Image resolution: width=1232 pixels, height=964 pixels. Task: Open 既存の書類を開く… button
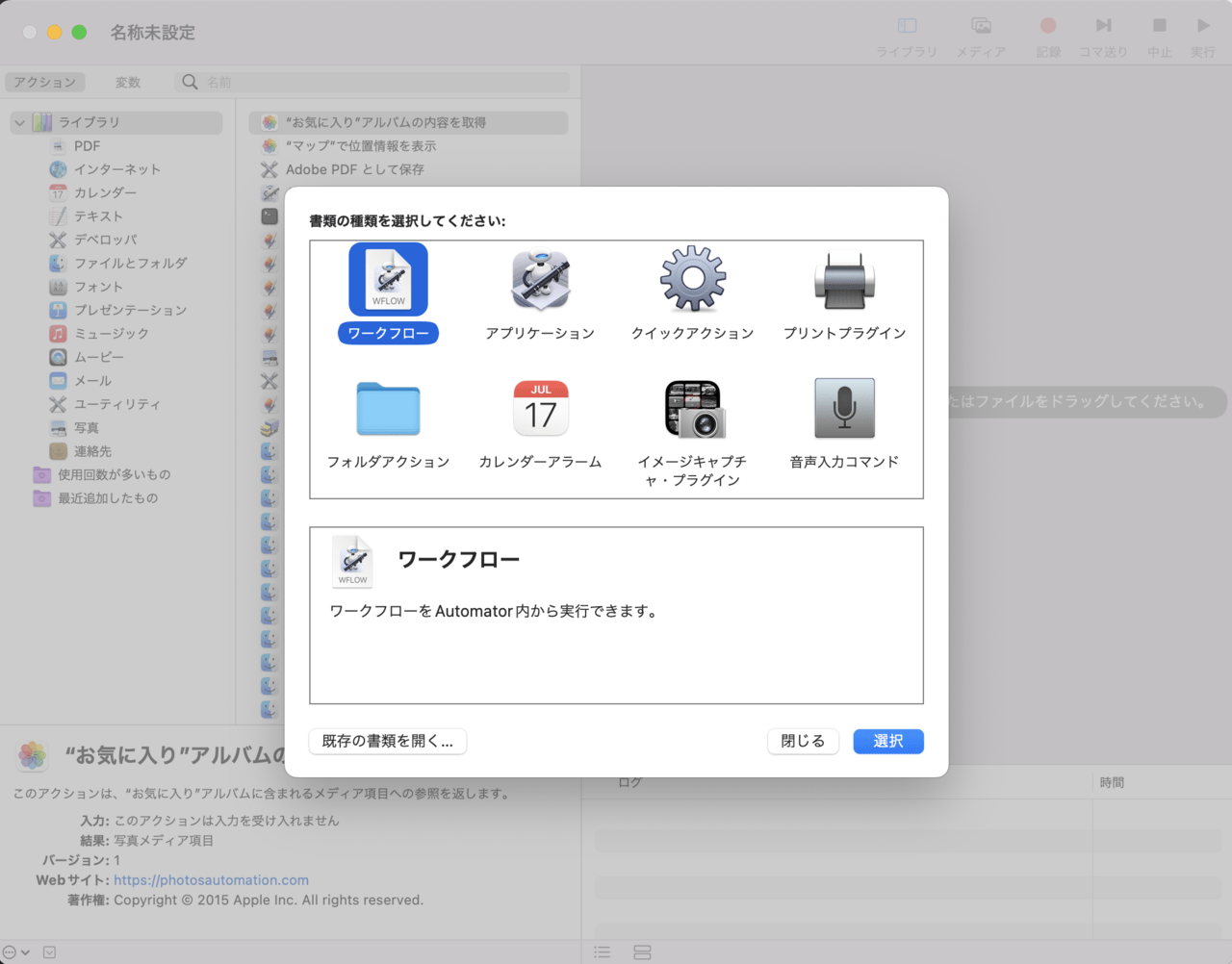click(388, 741)
